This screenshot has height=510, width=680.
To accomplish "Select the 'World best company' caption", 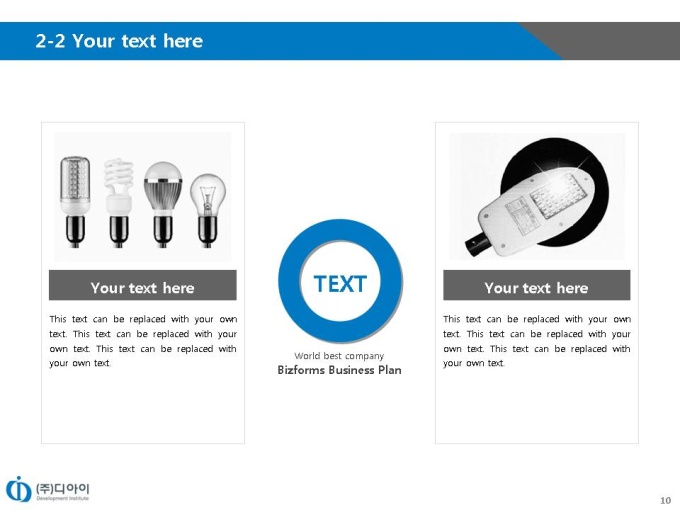I will [339, 356].
